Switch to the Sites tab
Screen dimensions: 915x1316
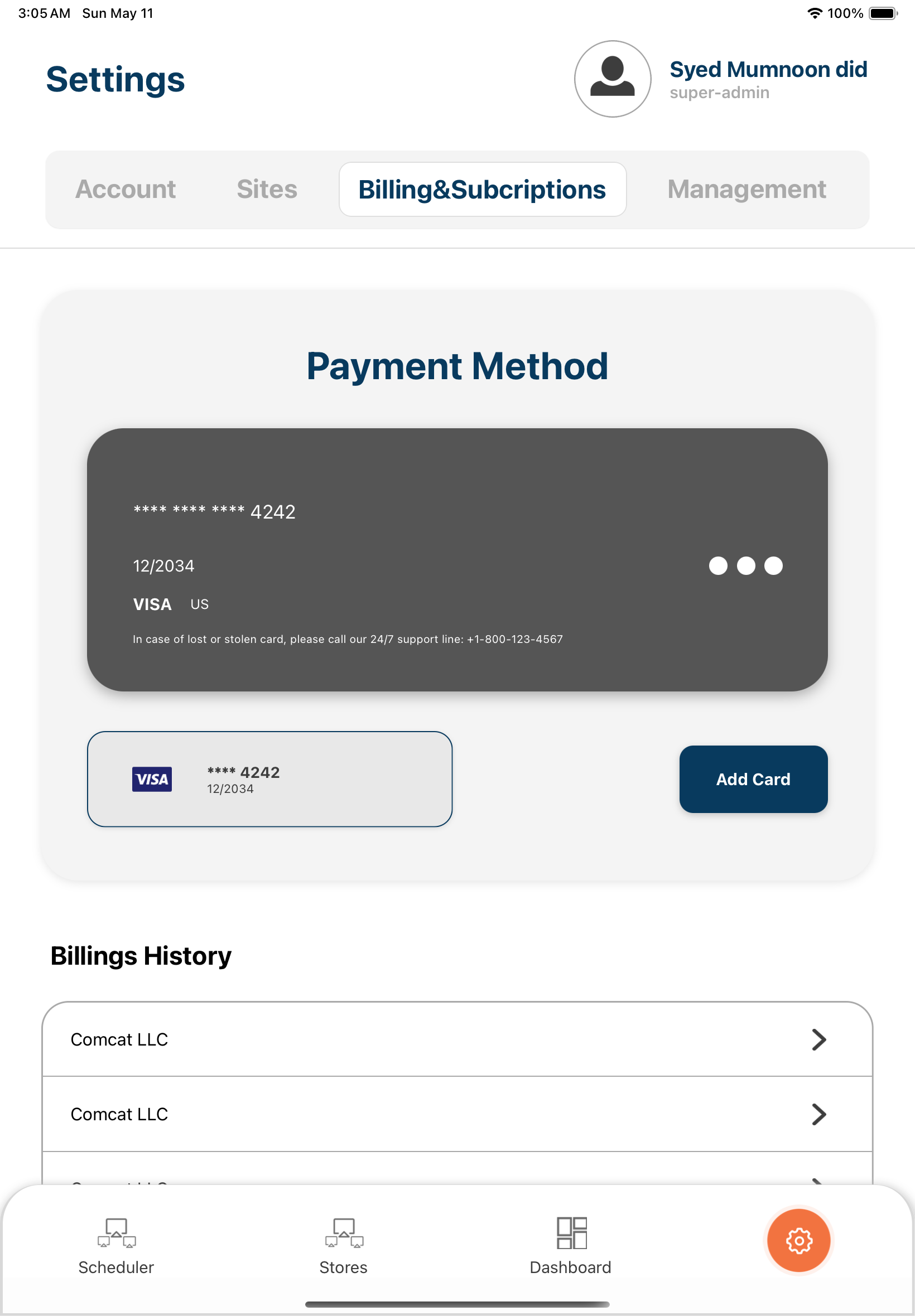(267, 190)
